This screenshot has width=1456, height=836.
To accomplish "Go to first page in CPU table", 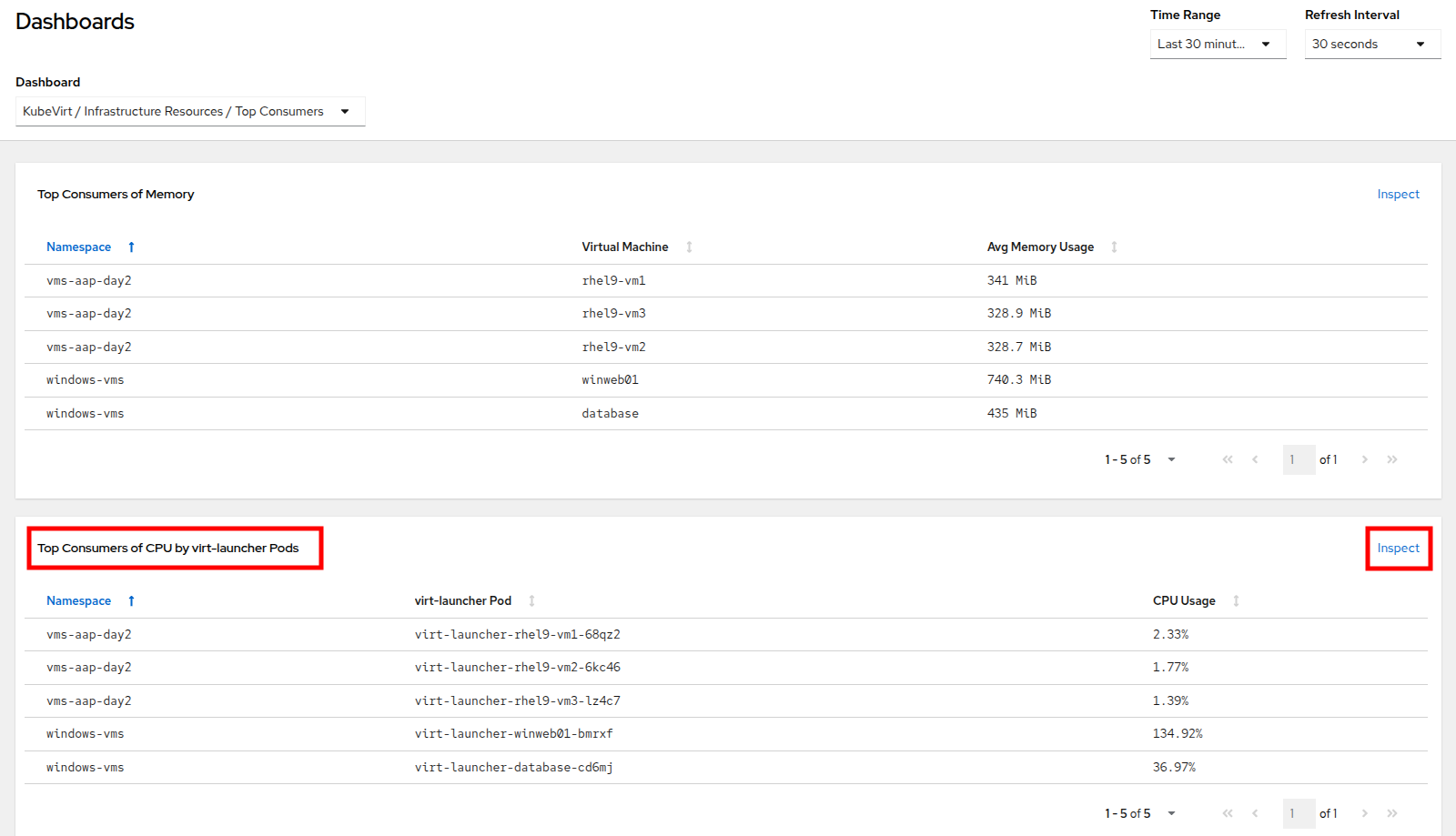I will click(1228, 814).
